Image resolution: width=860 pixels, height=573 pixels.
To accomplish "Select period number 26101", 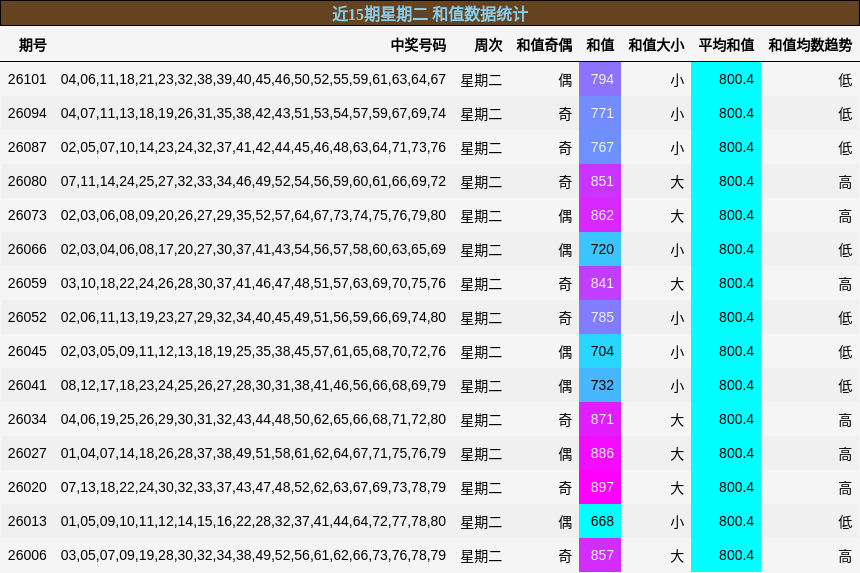I will coord(27,80).
